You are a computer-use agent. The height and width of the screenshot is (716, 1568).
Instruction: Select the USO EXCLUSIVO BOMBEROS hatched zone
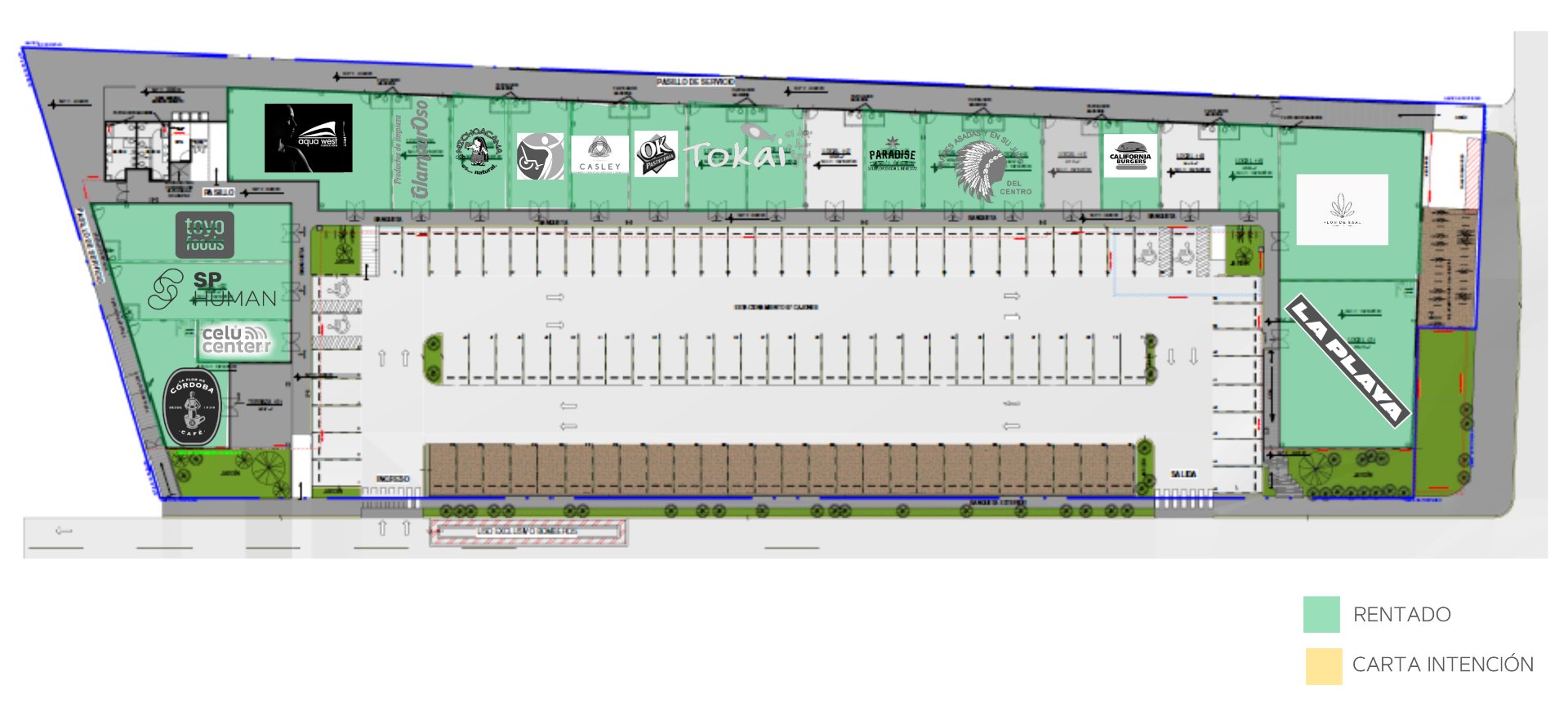click(x=528, y=531)
